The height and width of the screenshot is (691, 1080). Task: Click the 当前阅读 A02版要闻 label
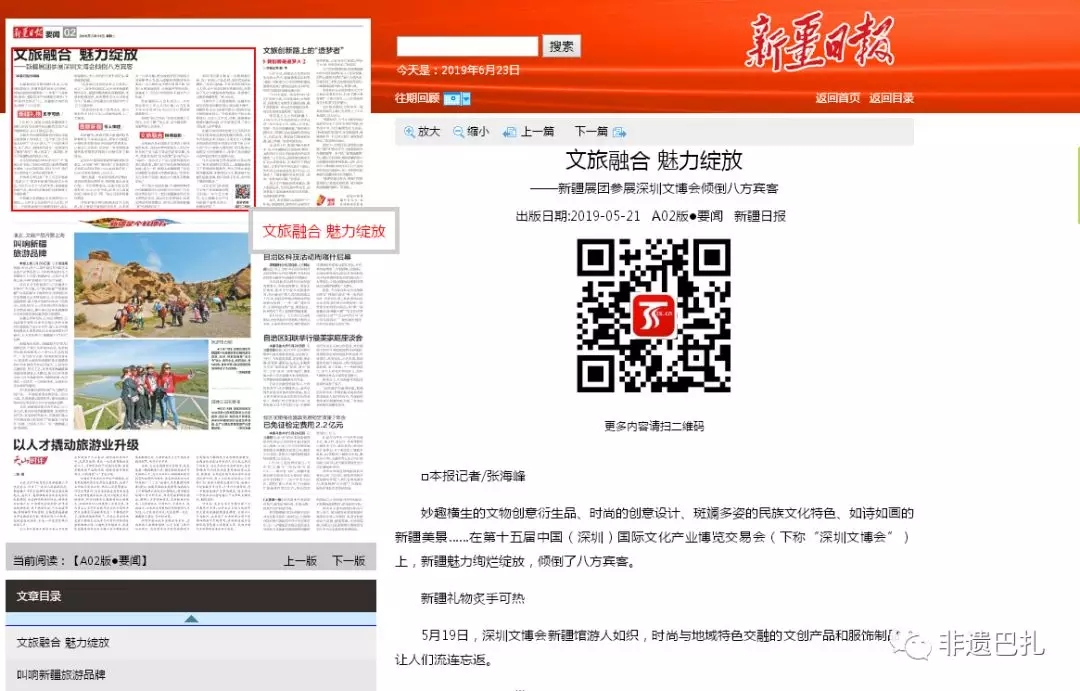80,561
